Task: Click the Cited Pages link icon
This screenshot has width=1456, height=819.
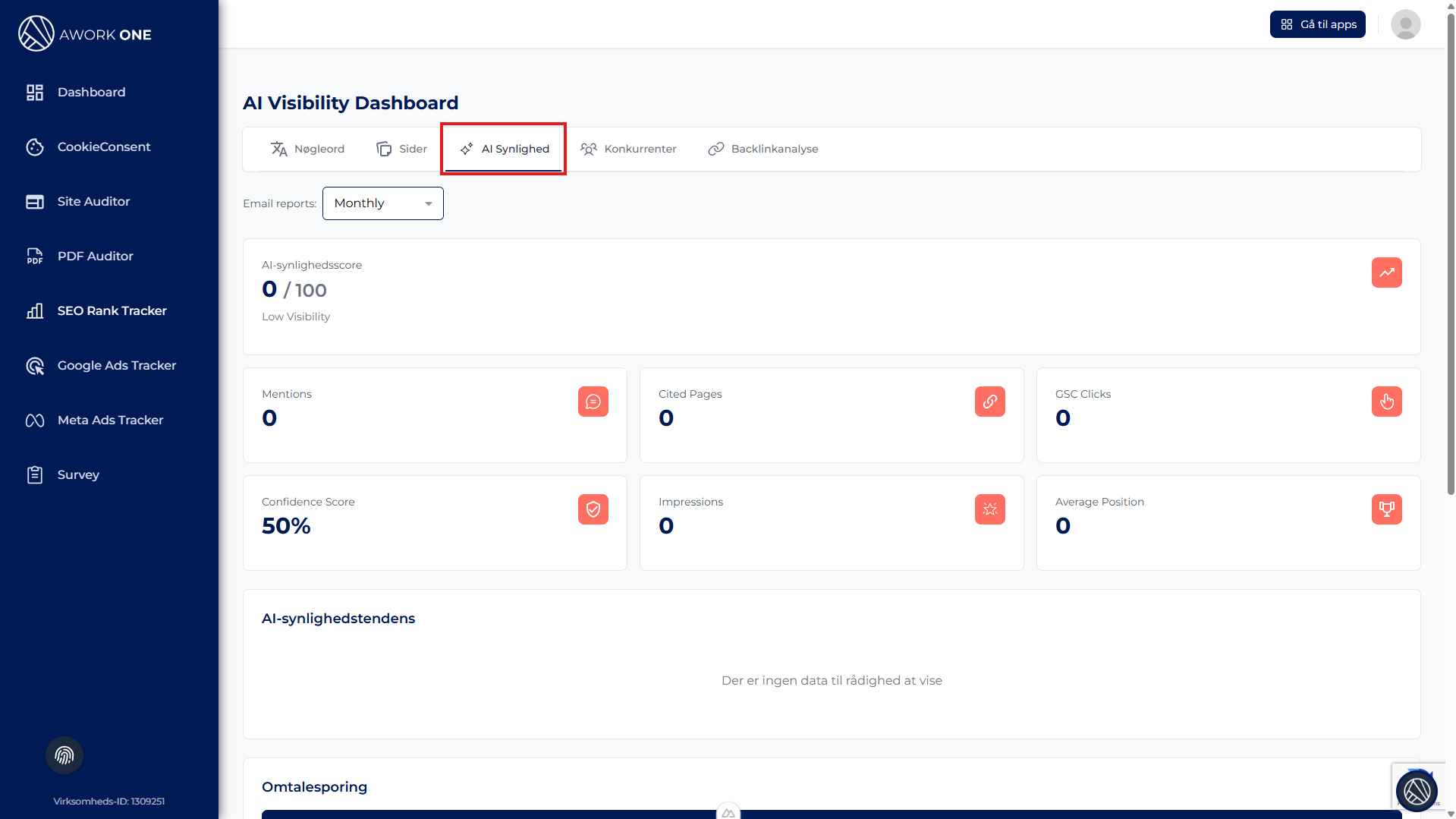Action: pos(989,402)
